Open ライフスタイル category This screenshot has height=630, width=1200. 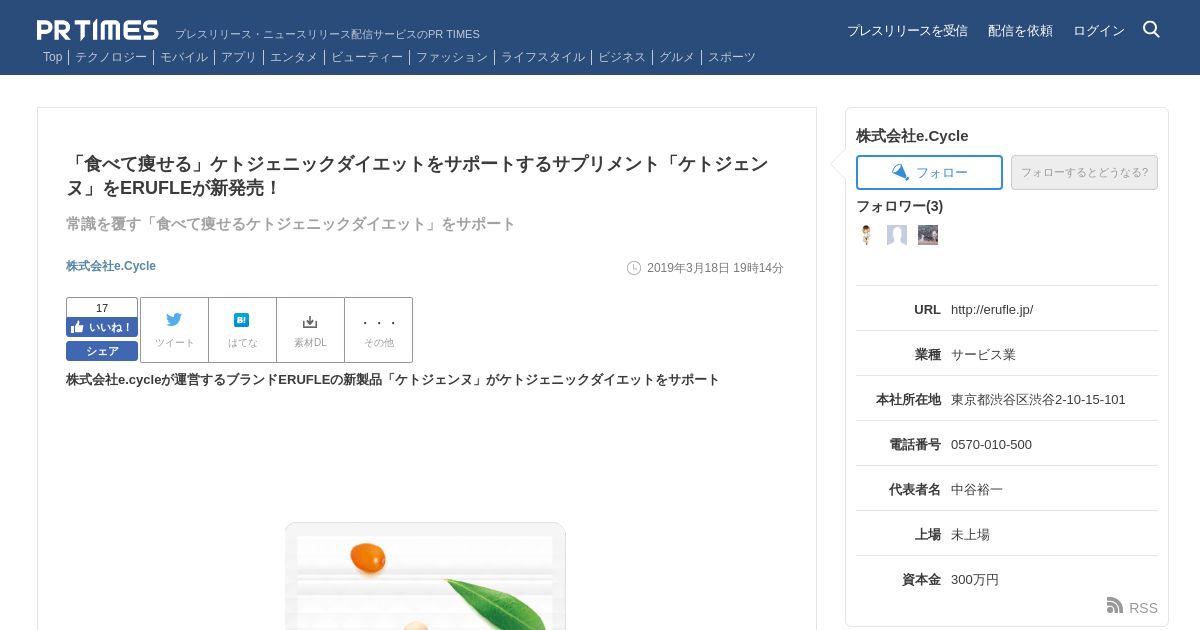tap(543, 57)
